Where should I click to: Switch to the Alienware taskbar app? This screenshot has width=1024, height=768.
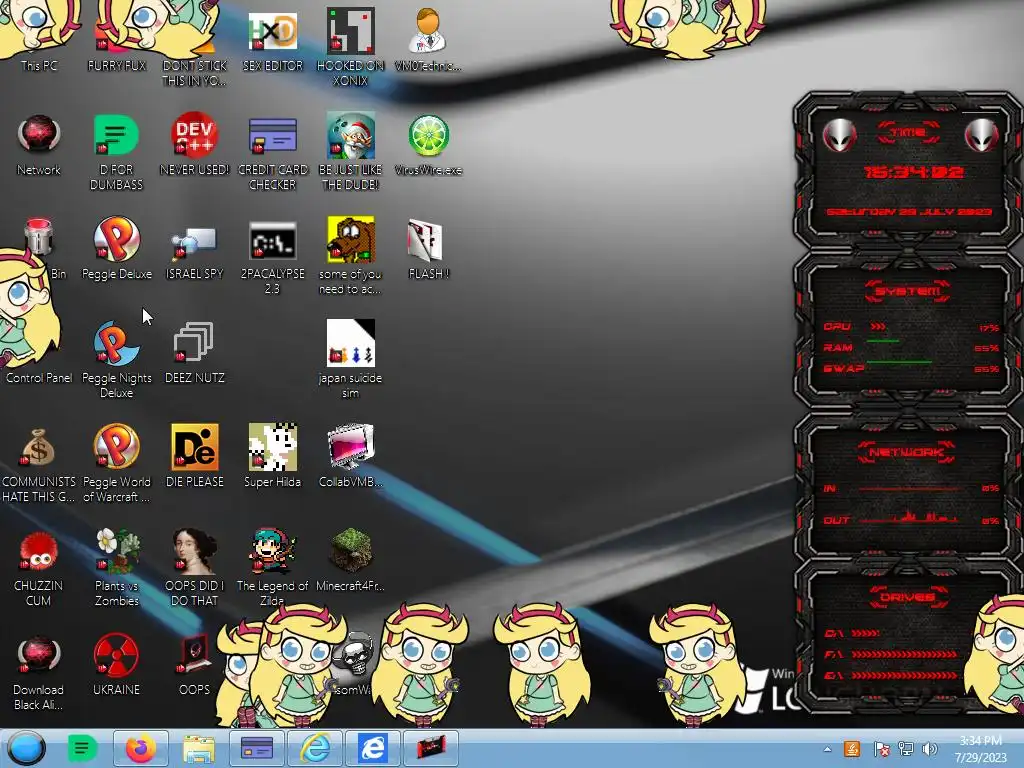click(430, 748)
